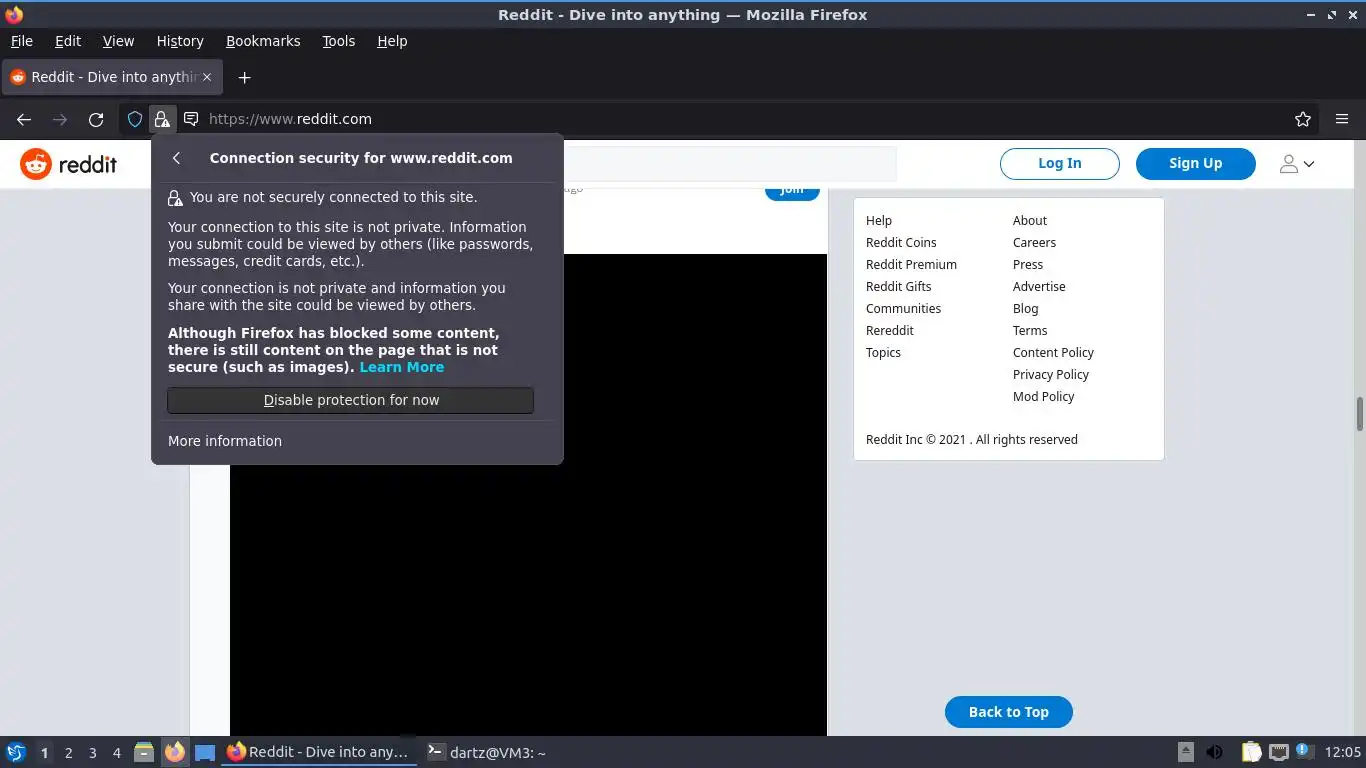Open the Reddit Coins link
This screenshot has height=768, width=1366.
pos(901,243)
